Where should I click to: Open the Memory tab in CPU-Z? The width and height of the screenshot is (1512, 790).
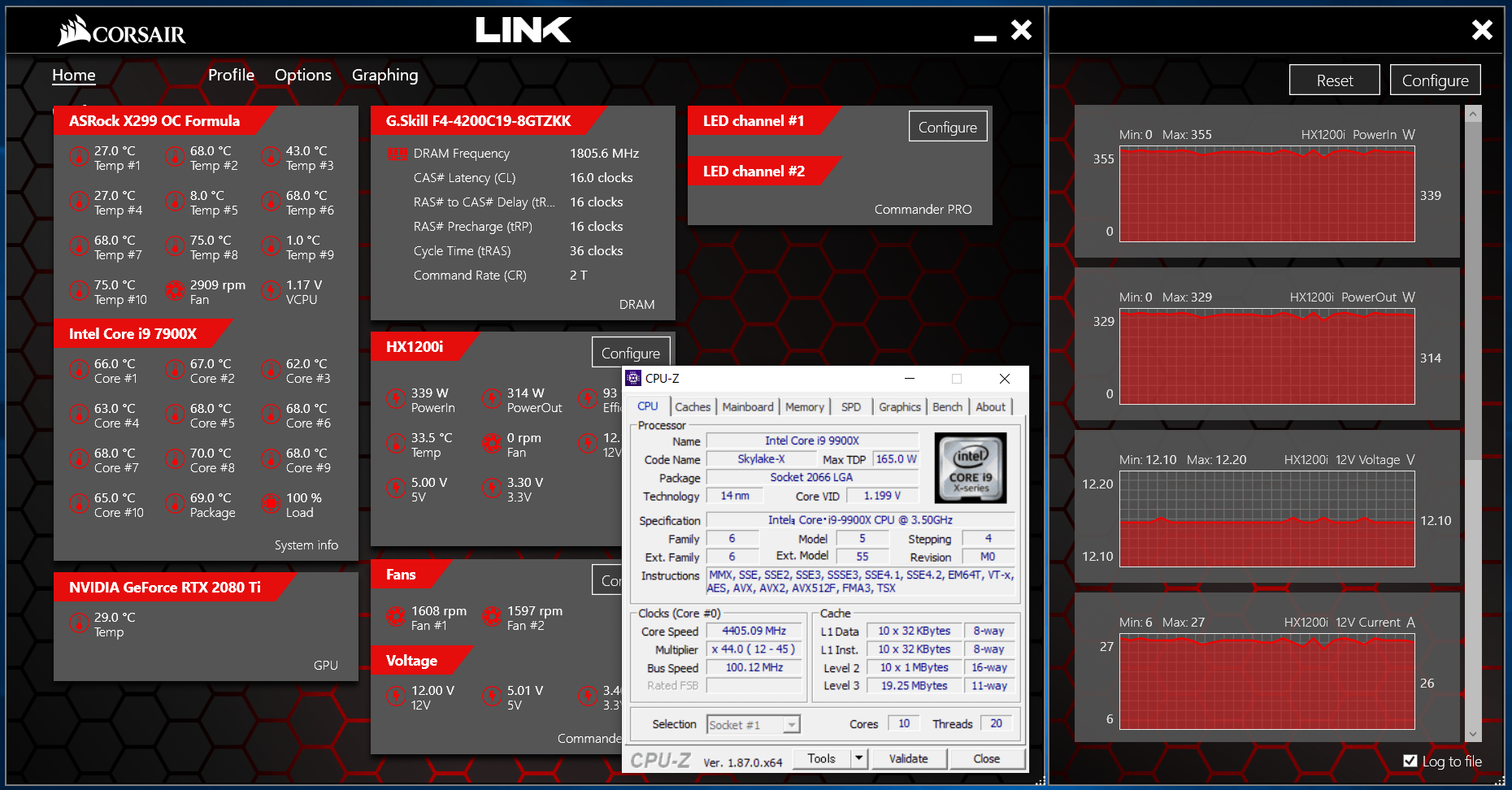[805, 406]
